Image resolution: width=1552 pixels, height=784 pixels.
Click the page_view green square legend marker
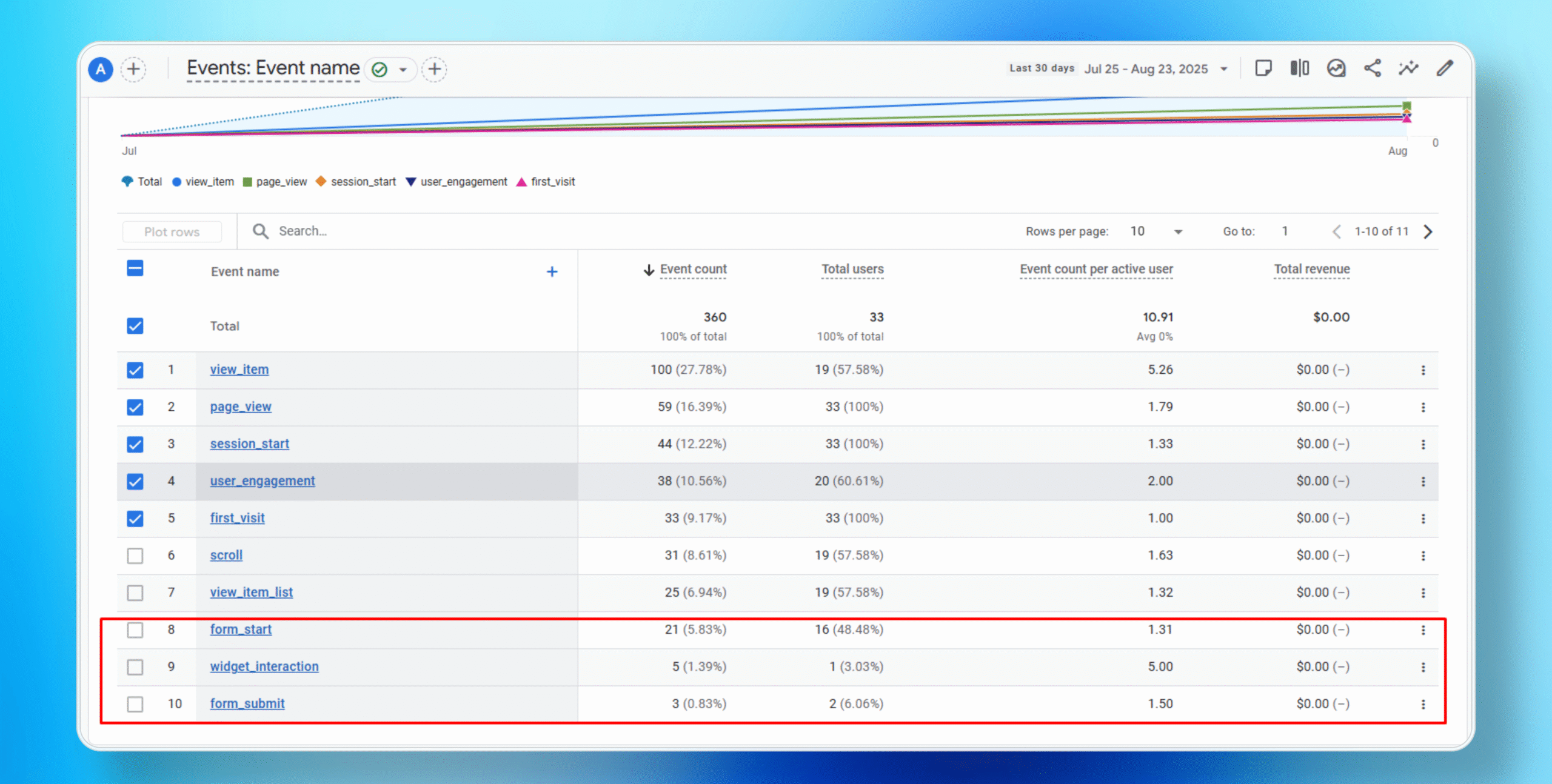(247, 182)
